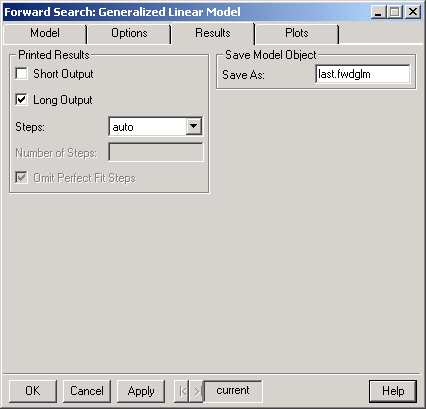Open the Options tab
This screenshot has height=409, width=426.
(x=129, y=33)
